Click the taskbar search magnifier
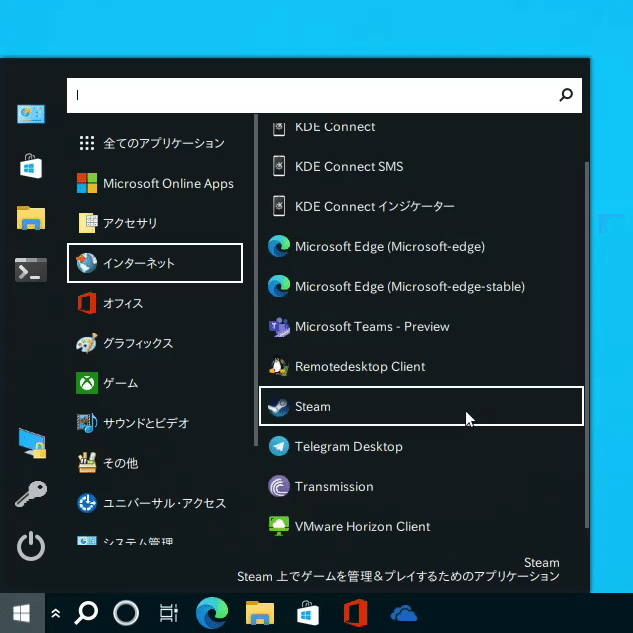Viewport: 633px width, 633px height. 86,613
